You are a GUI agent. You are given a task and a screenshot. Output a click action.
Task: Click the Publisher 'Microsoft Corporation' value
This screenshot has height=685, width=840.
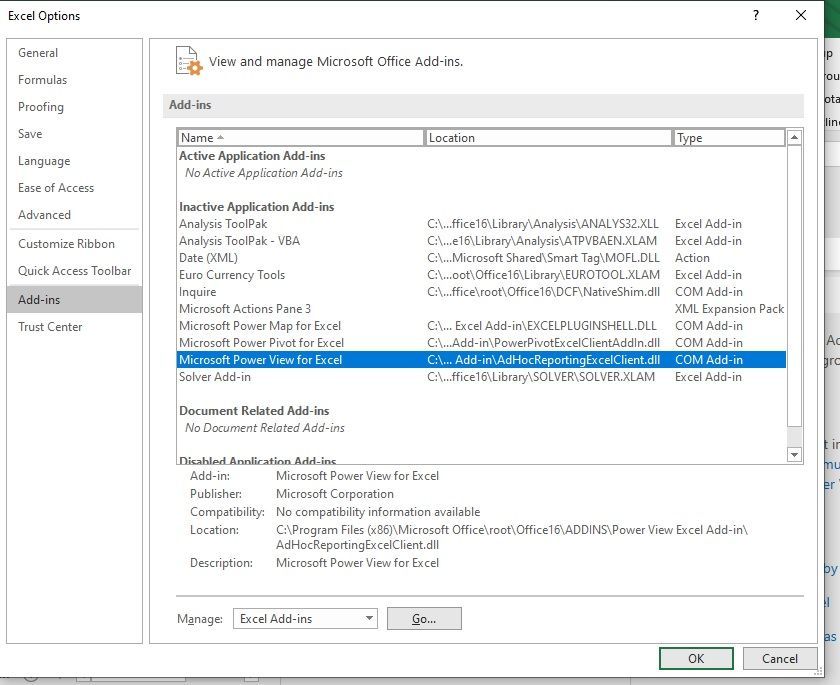(x=335, y=494)
